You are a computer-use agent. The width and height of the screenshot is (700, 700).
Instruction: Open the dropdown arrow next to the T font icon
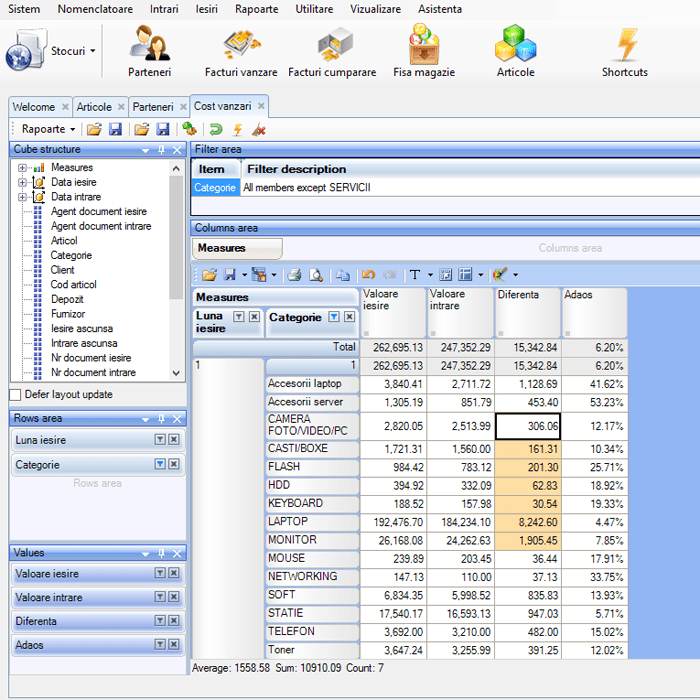430,275
